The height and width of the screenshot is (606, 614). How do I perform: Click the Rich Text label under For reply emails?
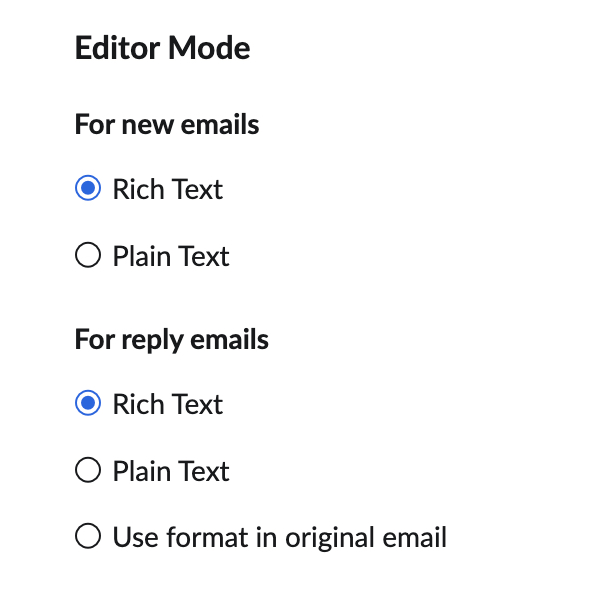167,404
